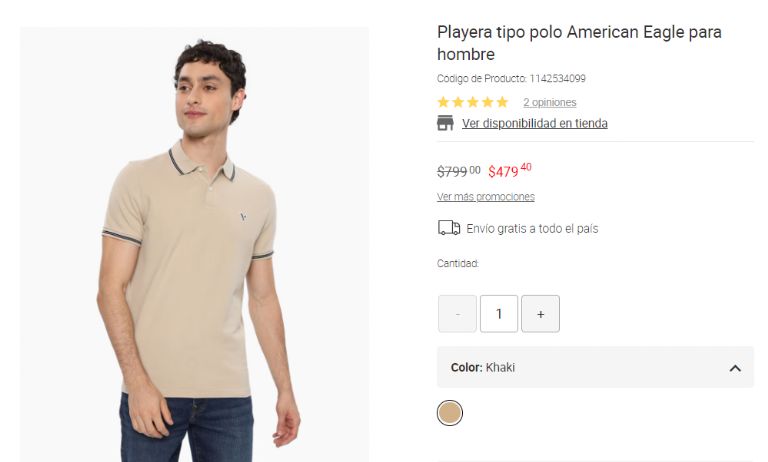Click the third rating star

click(x=472, y=102)
